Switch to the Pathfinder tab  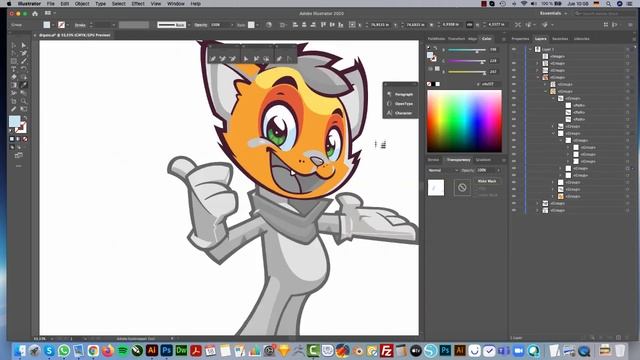point(436,39)
